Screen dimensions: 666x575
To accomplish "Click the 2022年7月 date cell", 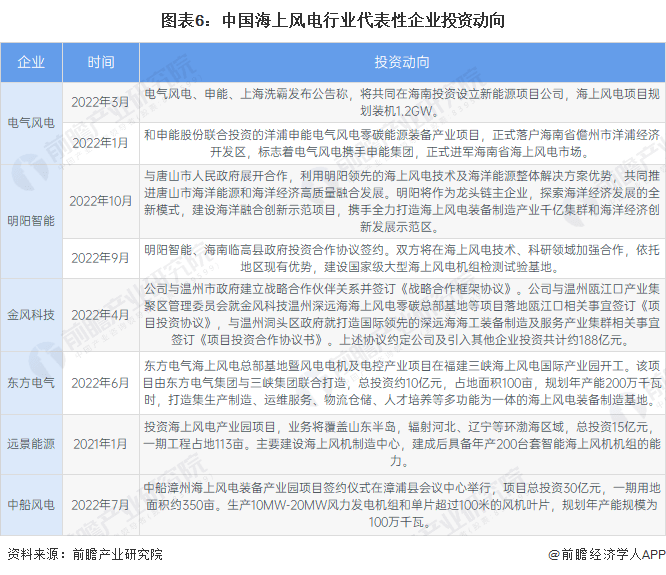I will point(100,505).
